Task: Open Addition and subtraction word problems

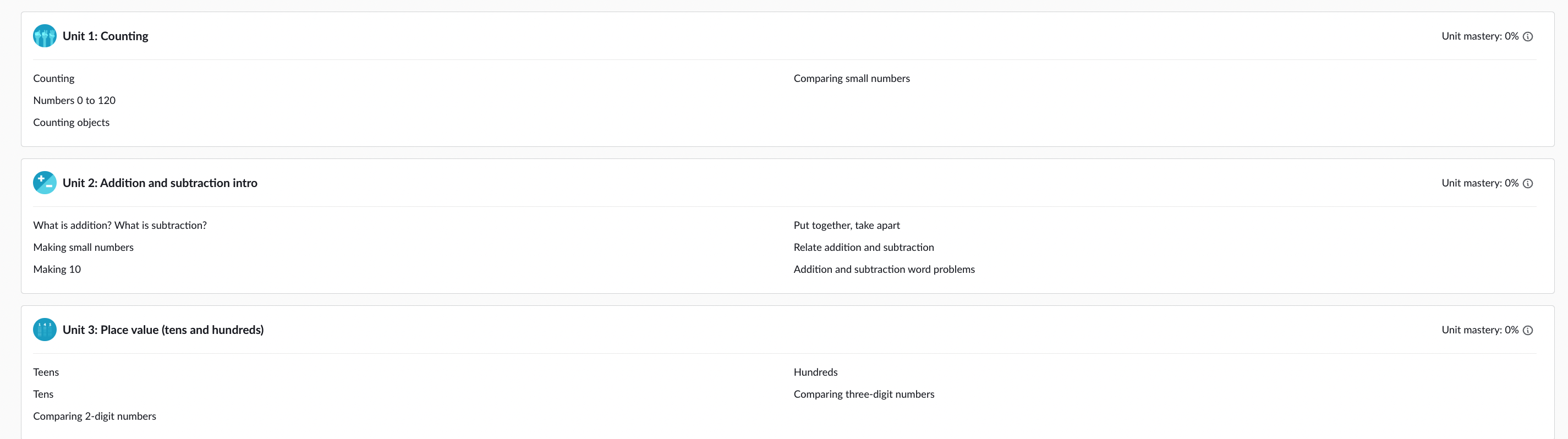Action: click(x=884, y=269)
